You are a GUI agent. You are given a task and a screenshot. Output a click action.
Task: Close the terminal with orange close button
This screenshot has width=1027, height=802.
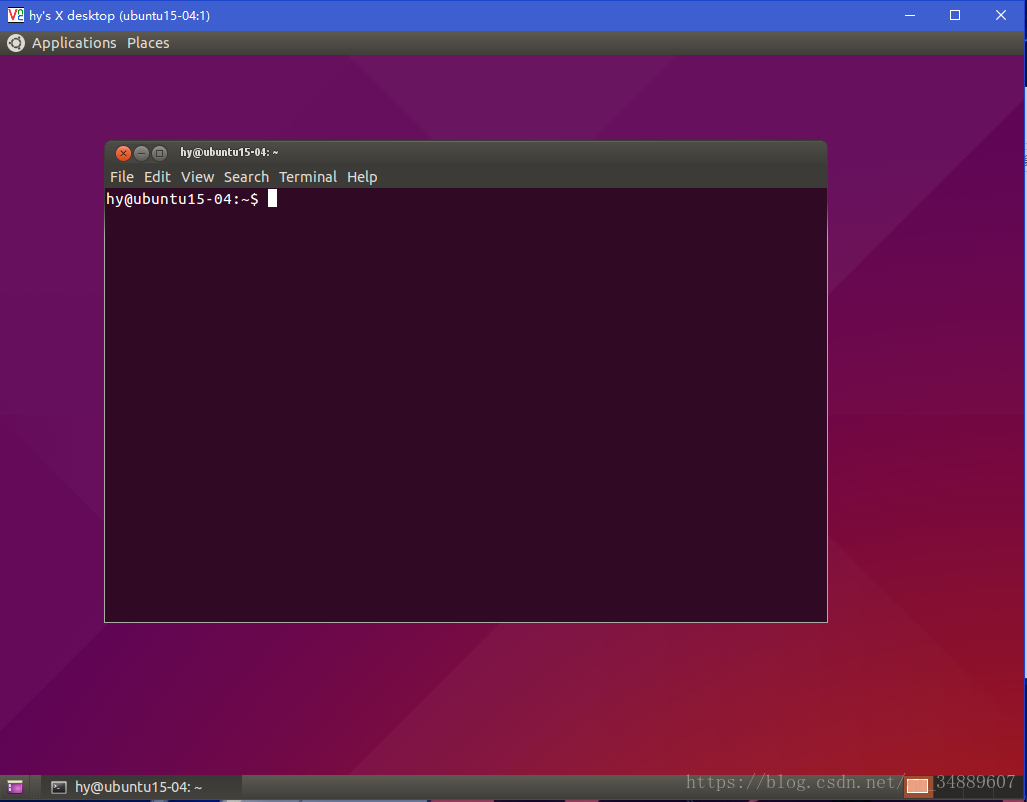pyautogui.click(x=123, y=153)
